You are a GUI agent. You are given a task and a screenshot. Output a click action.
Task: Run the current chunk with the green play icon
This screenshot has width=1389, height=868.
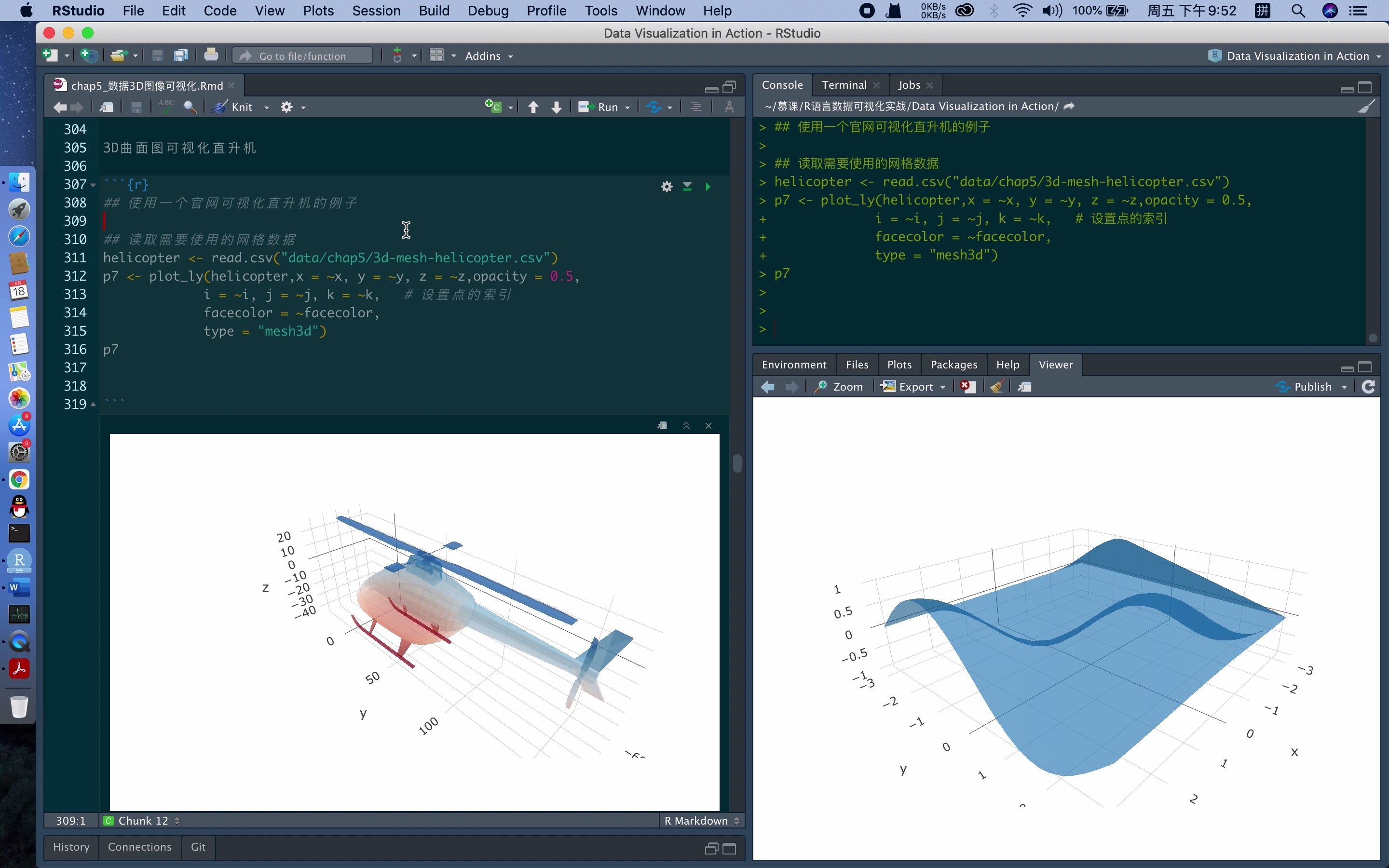point(708,187)
